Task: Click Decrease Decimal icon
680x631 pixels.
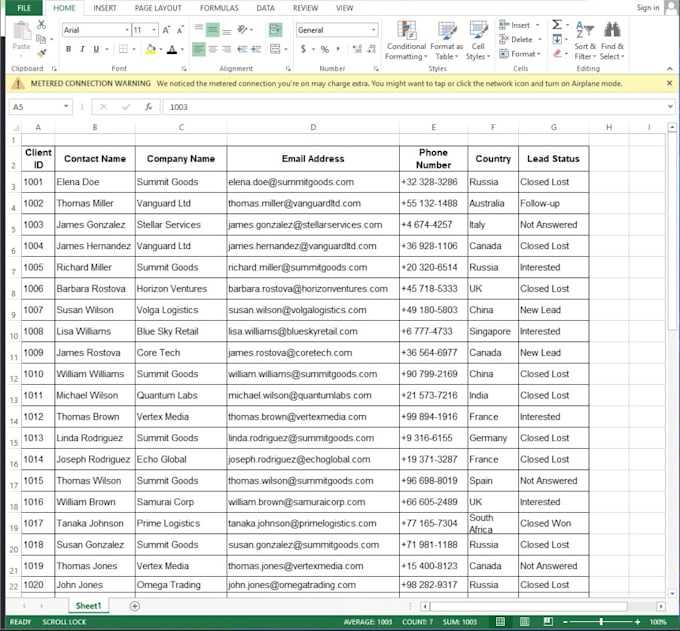Action: click(x=371, y=49)
